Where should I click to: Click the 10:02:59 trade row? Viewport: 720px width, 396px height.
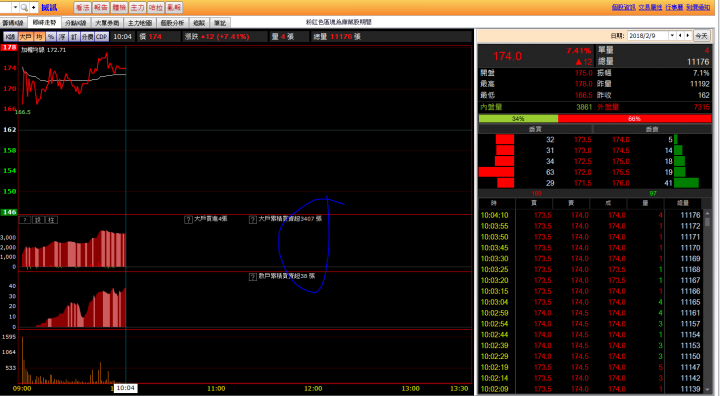click(x=591, y=313)
